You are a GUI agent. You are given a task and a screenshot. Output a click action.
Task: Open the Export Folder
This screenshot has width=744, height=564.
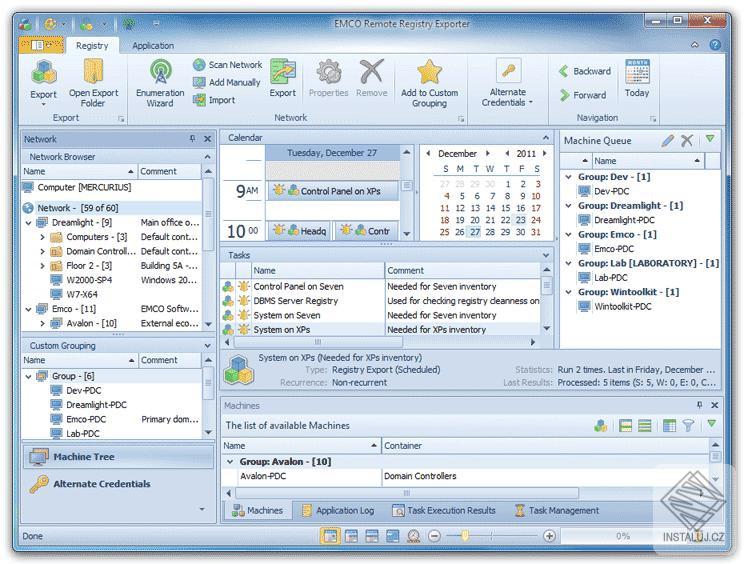[93, 83]
